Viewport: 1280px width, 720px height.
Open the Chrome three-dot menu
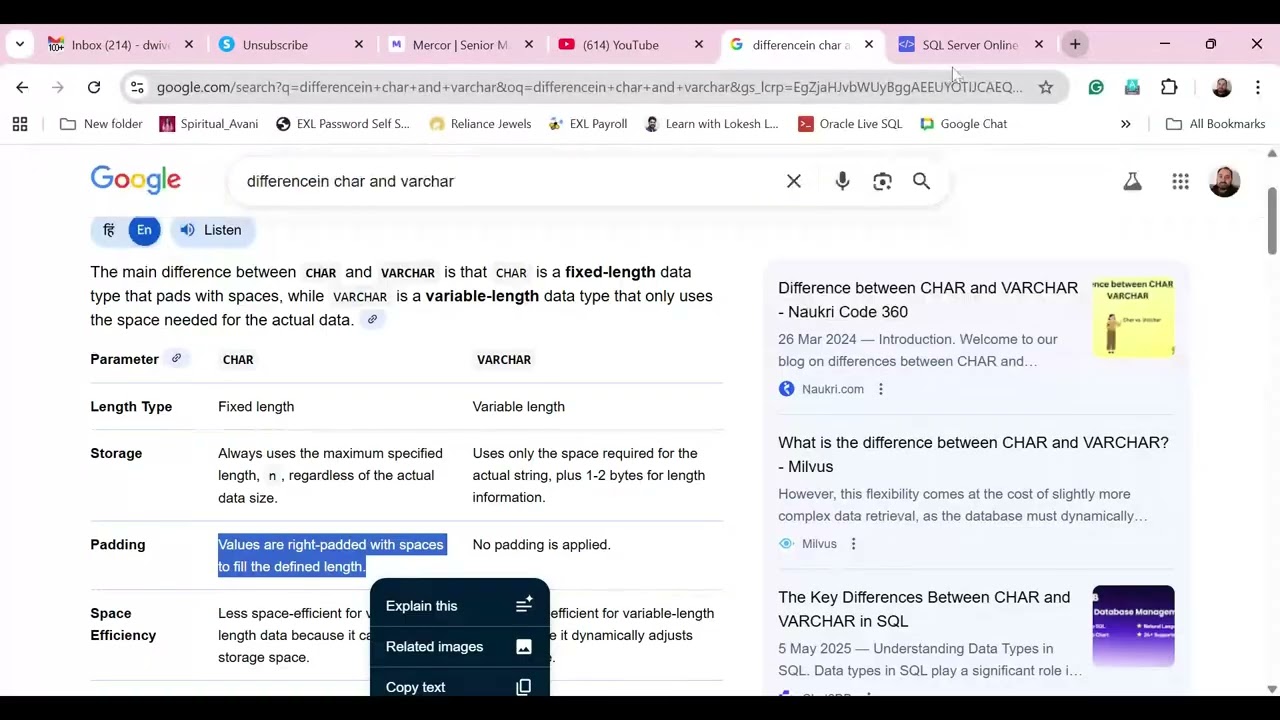click(x=1258, y=87)
